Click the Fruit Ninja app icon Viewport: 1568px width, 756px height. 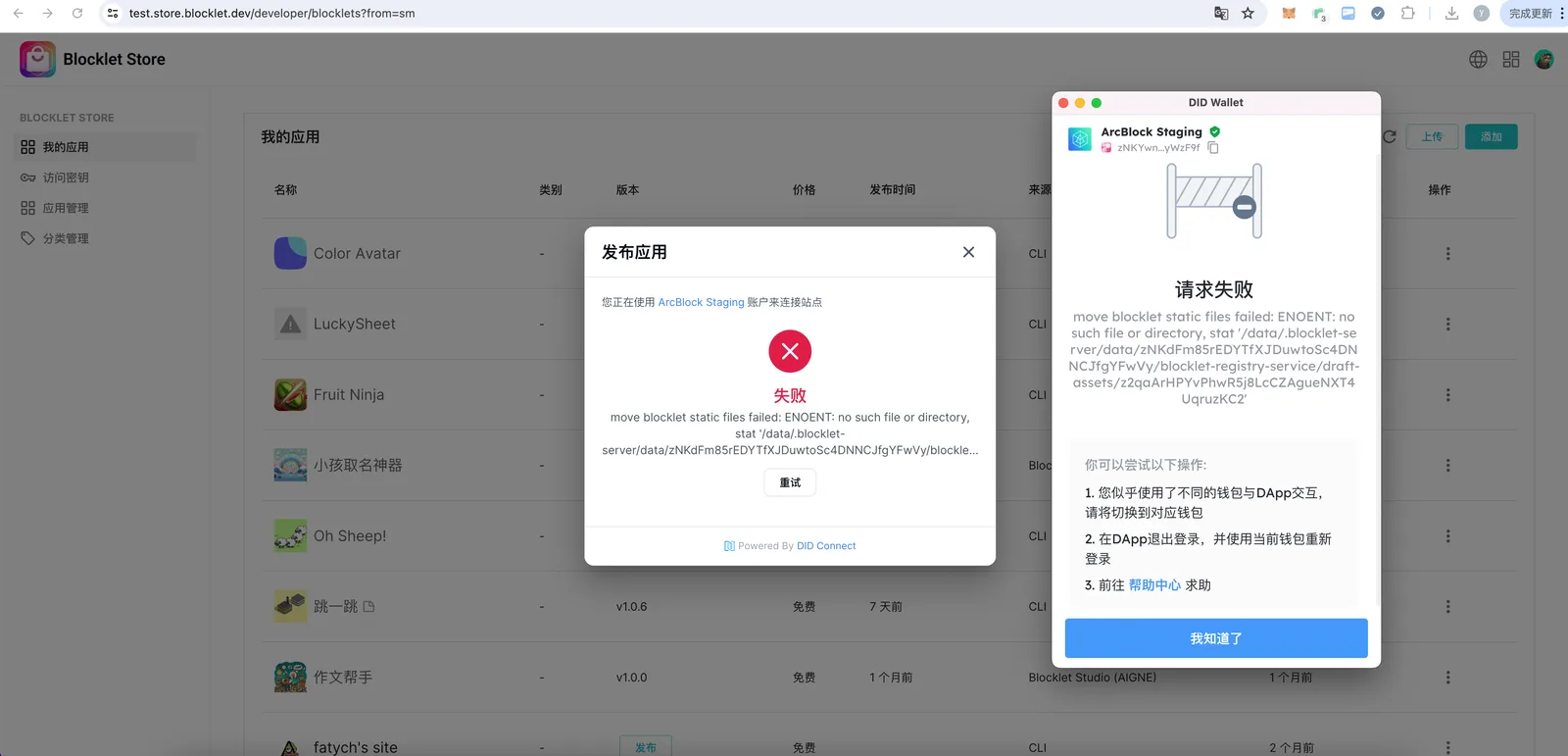point(290,394)
